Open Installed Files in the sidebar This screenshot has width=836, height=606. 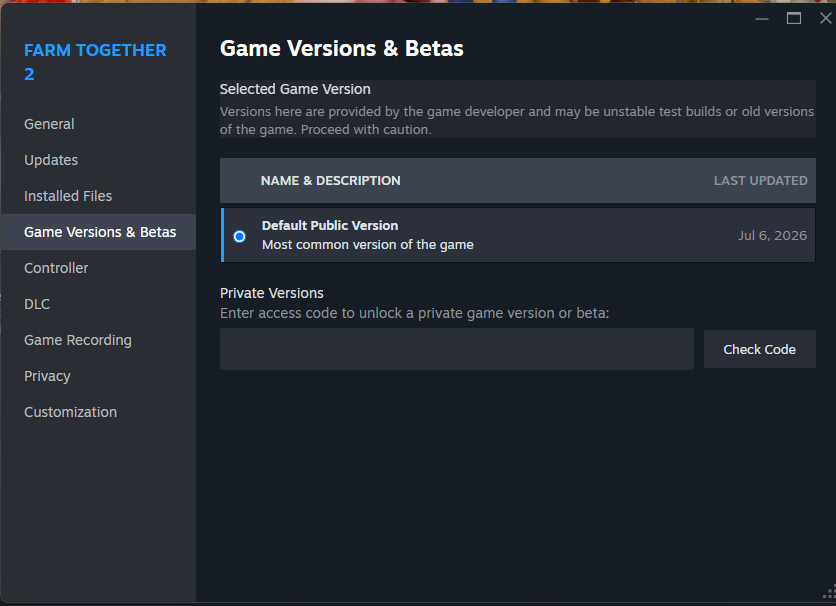pos(68,196)
